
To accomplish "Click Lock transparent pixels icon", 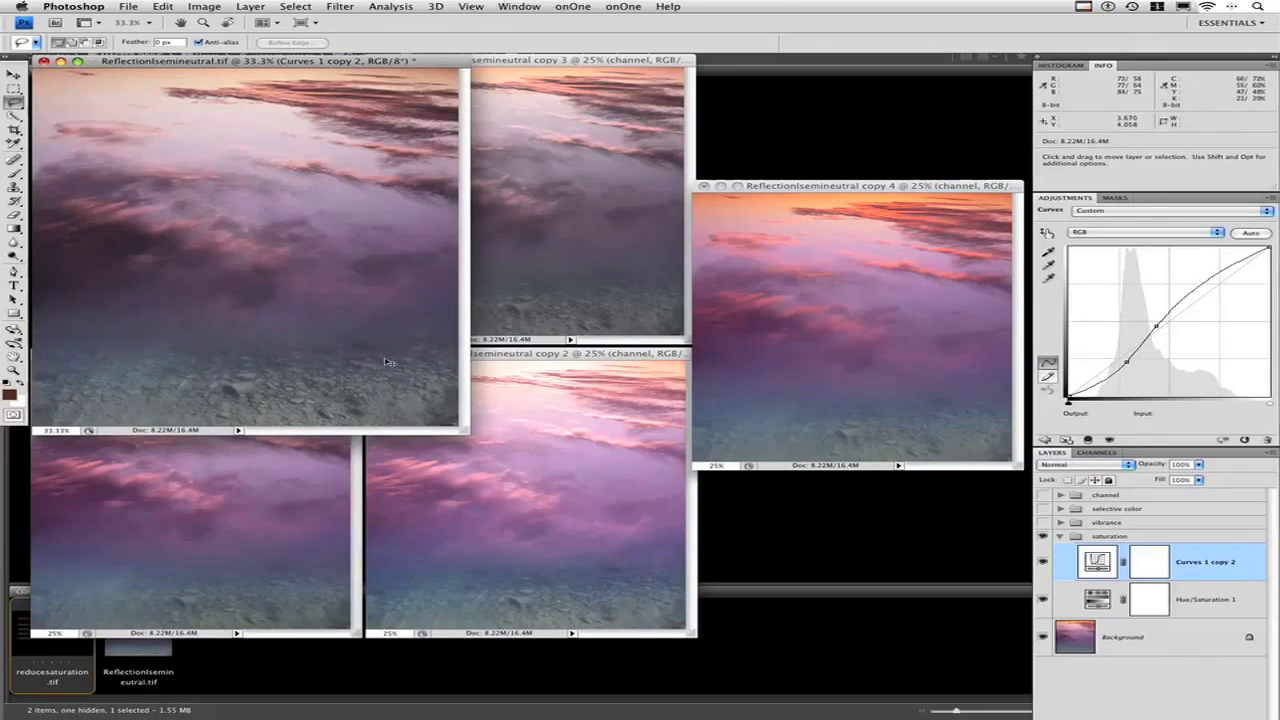I will point(1068,480).
